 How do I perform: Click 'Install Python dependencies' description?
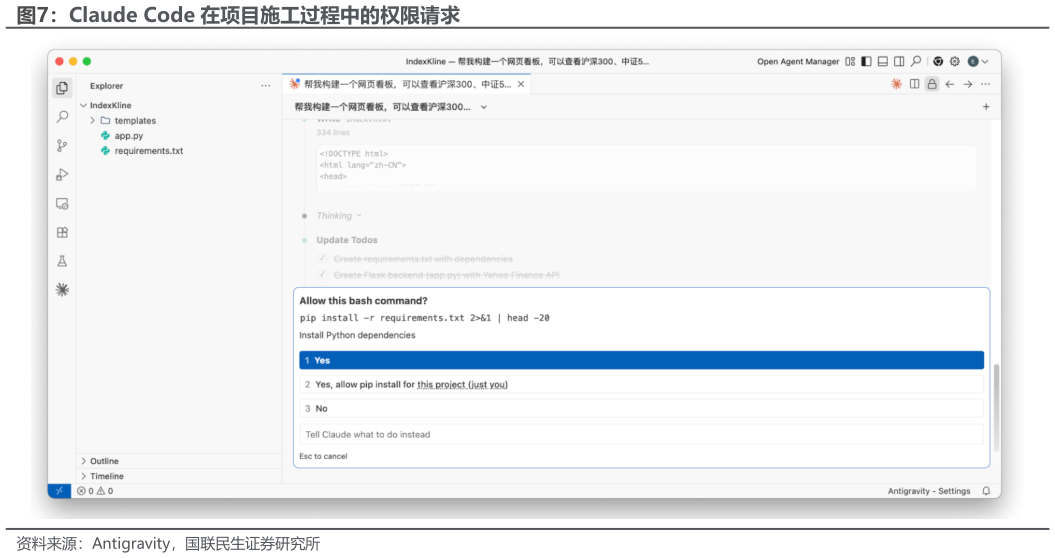click(x=357, y=335)
